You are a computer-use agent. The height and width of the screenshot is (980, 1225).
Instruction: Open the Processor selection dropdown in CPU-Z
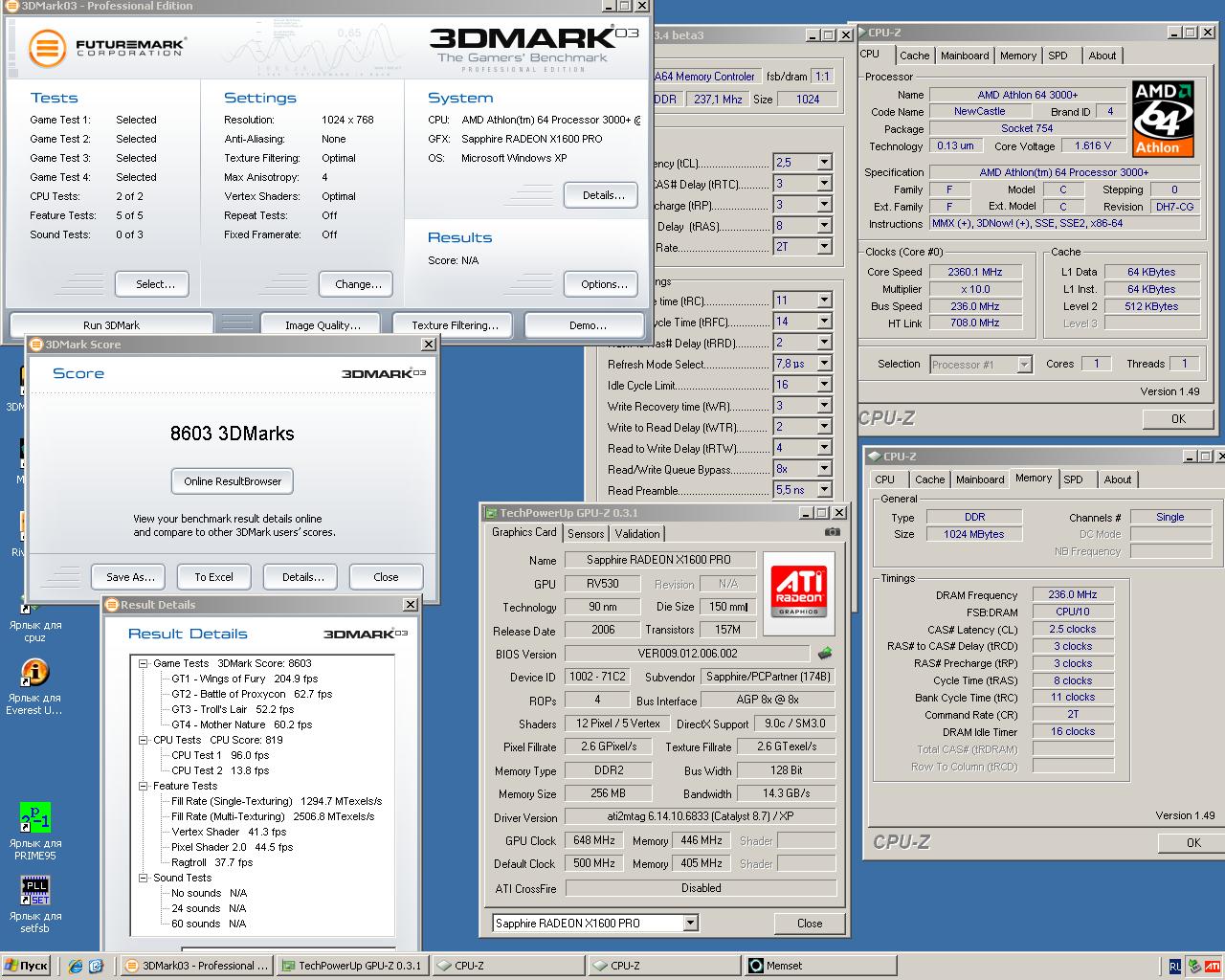click(1024, 365)
